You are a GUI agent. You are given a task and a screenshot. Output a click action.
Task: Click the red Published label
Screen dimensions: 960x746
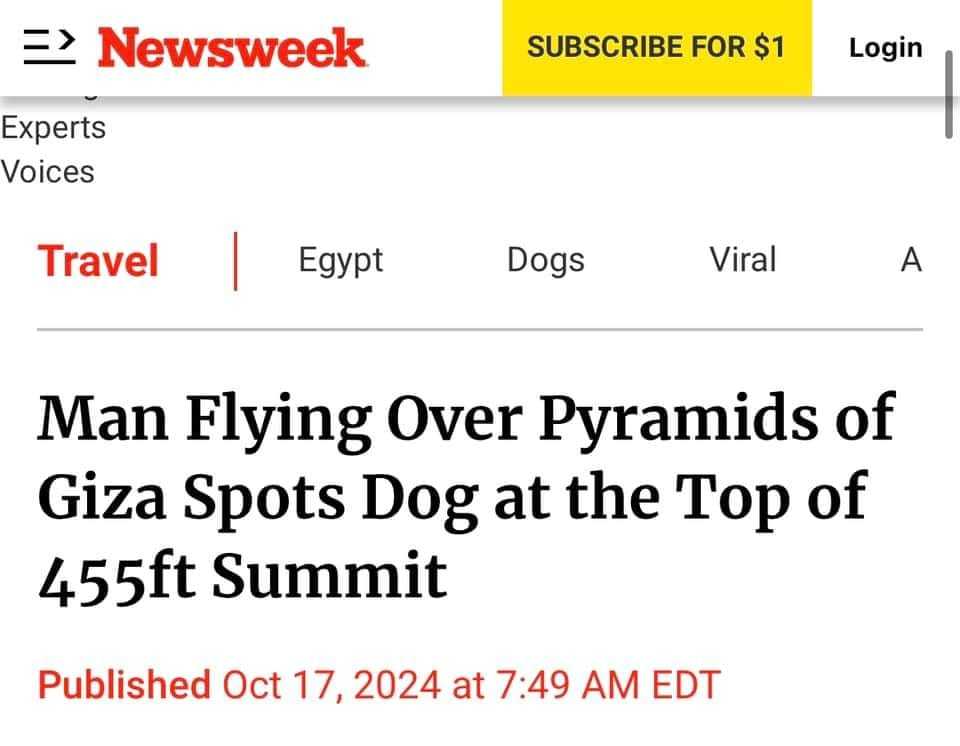coord(124,686)
